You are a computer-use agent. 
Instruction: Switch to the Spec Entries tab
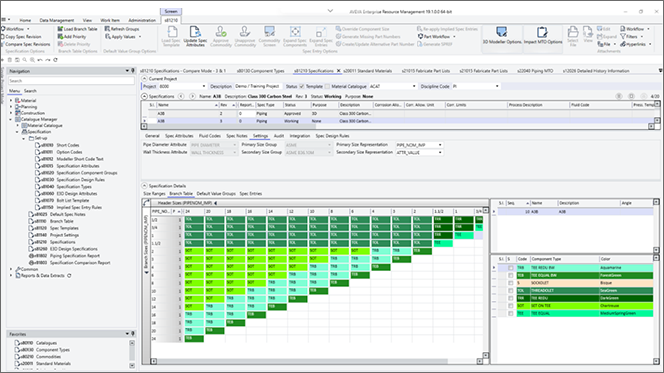click(x=251, y=193)
